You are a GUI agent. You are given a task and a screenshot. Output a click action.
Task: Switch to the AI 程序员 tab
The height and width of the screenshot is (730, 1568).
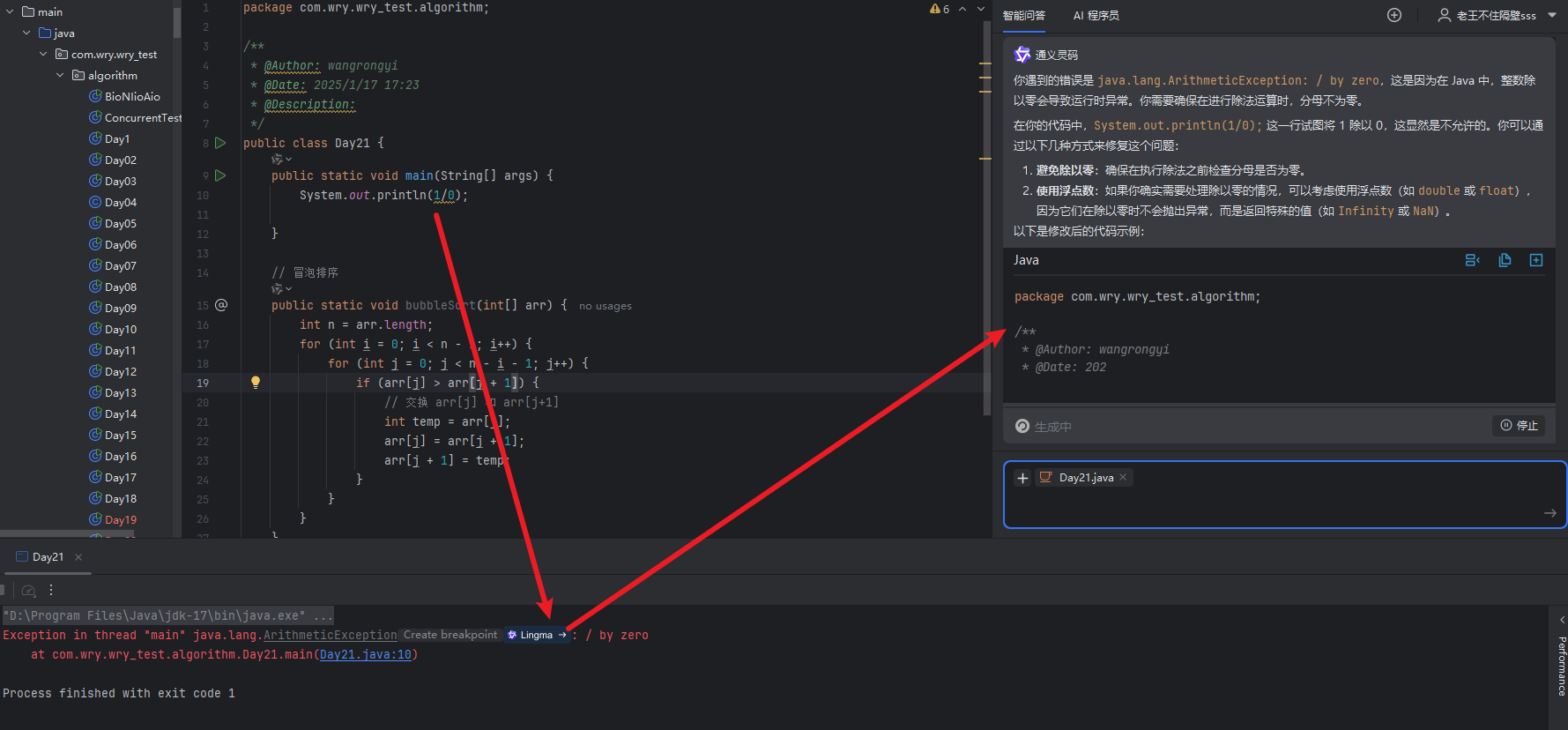click(1096, 16)
